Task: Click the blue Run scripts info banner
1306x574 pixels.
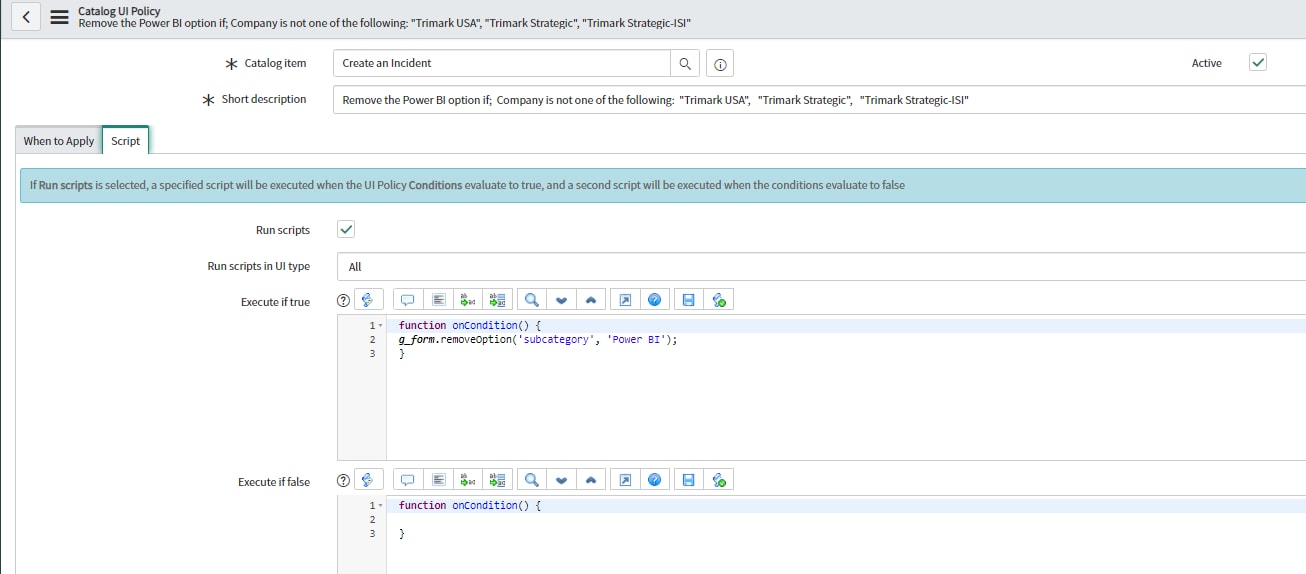Action: coord(663,185)
